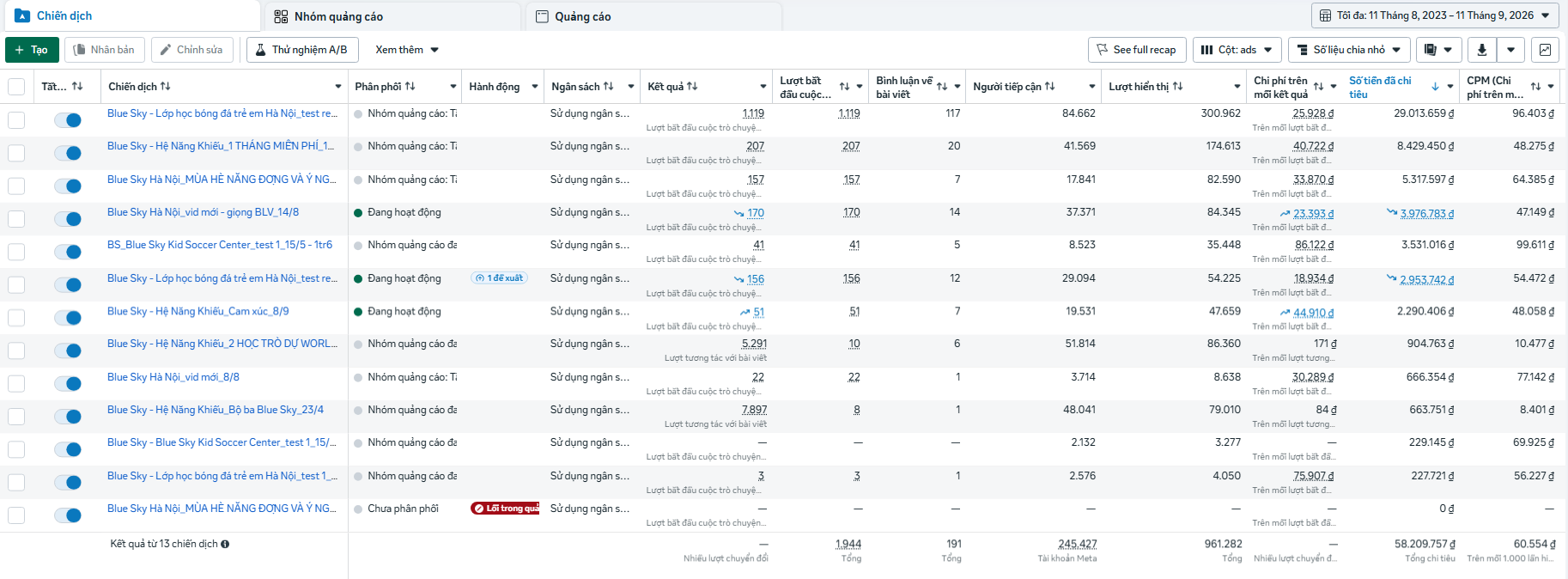This screenshot has height=579, width=1568.
Task: Click the Chiến dịch tab folder icon
Action: point(22,16)
